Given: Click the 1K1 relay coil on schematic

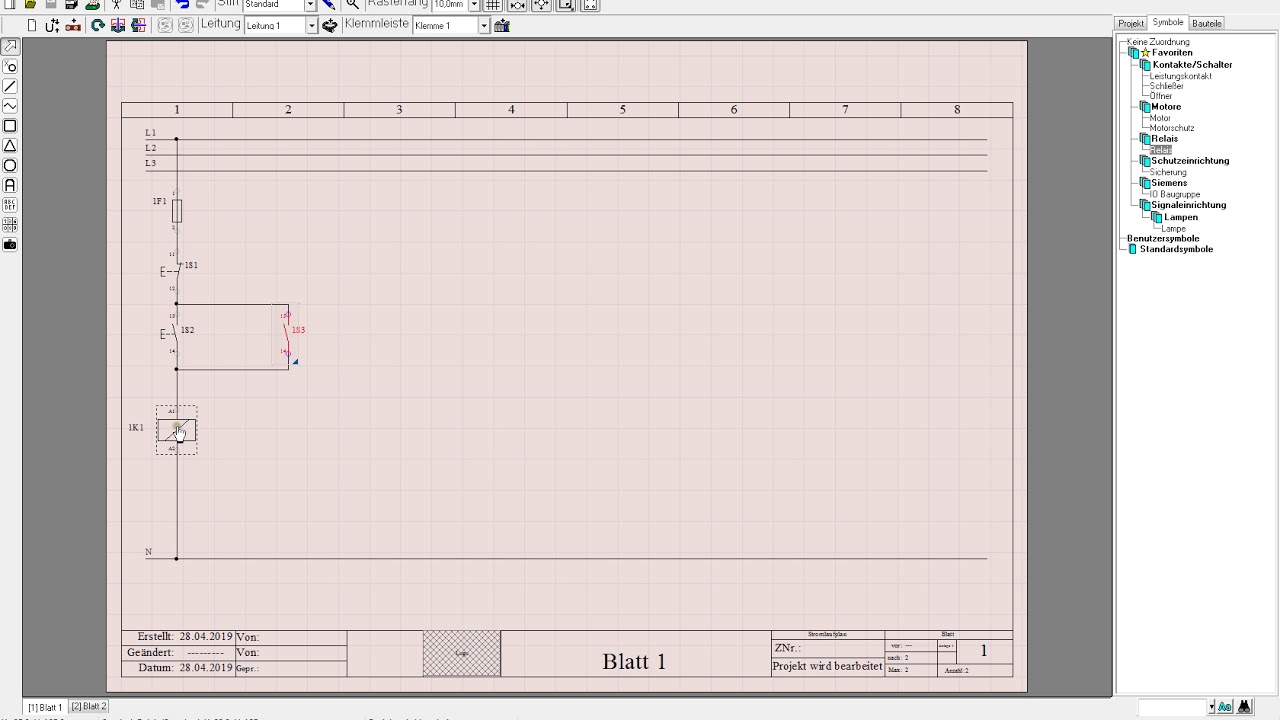Looking at the screenshot, I should (177, 430).
